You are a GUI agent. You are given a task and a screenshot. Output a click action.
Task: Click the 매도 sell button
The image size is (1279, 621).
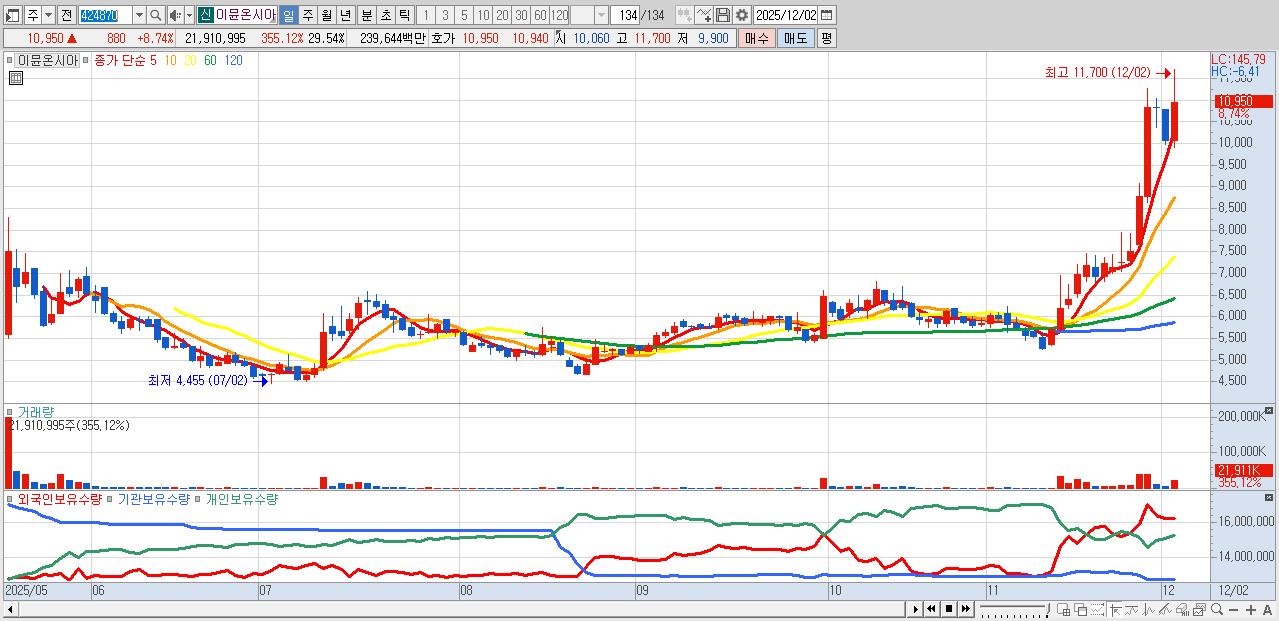coord(796,38)
